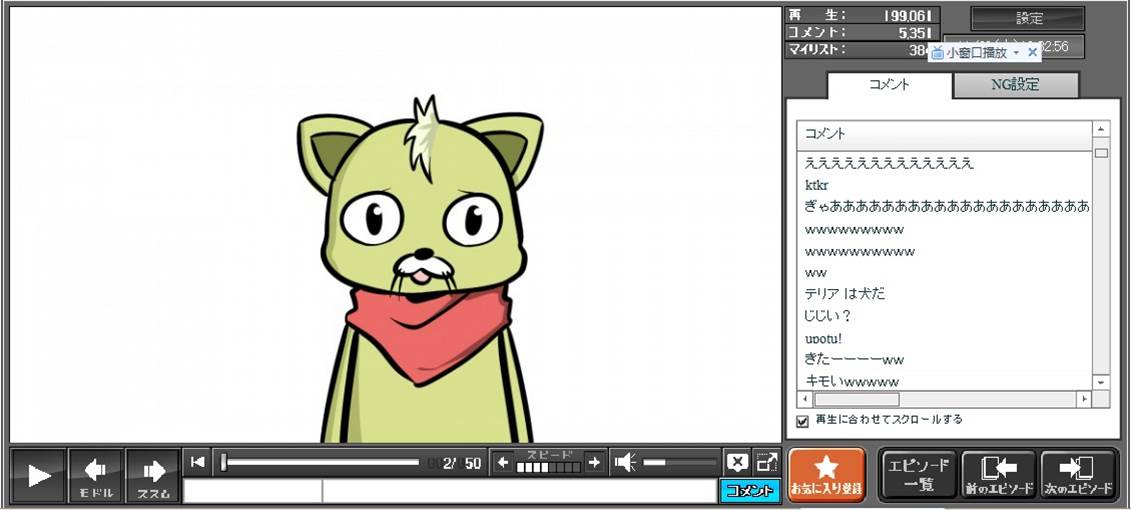Go to next episode (次のエピソード)
The height and width of the screenshot is (510, 1131).
click(1078, 475)
